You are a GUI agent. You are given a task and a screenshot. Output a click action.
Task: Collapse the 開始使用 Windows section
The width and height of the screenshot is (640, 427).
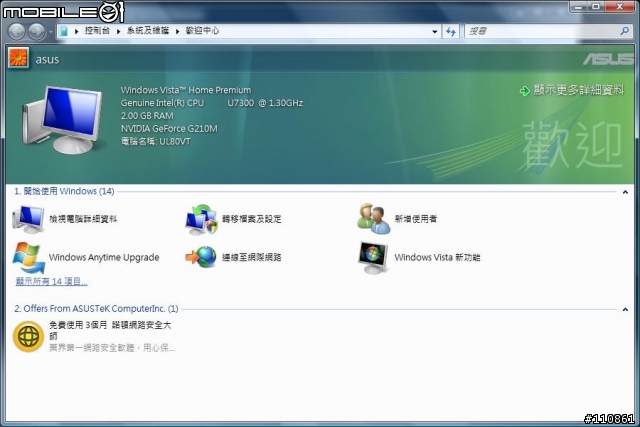(x=625, y=191)
